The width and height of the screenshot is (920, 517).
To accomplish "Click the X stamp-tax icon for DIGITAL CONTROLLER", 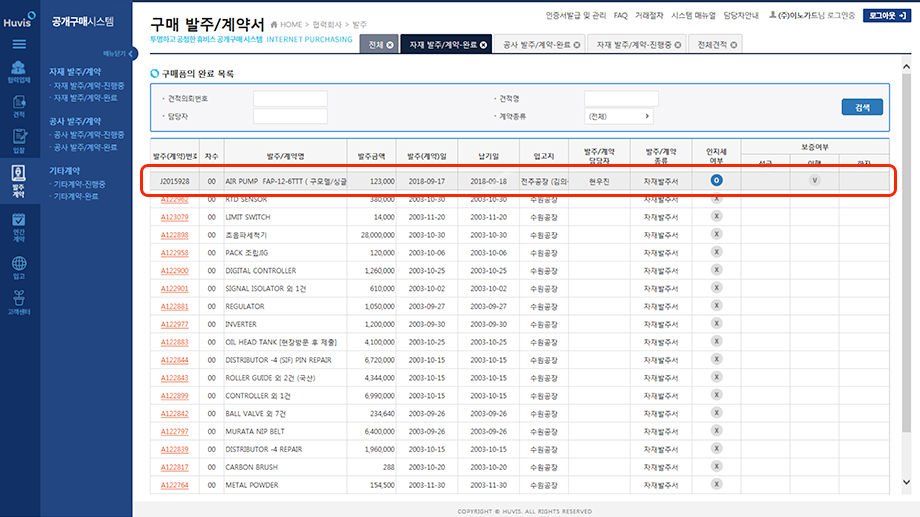I will point(716,270).
